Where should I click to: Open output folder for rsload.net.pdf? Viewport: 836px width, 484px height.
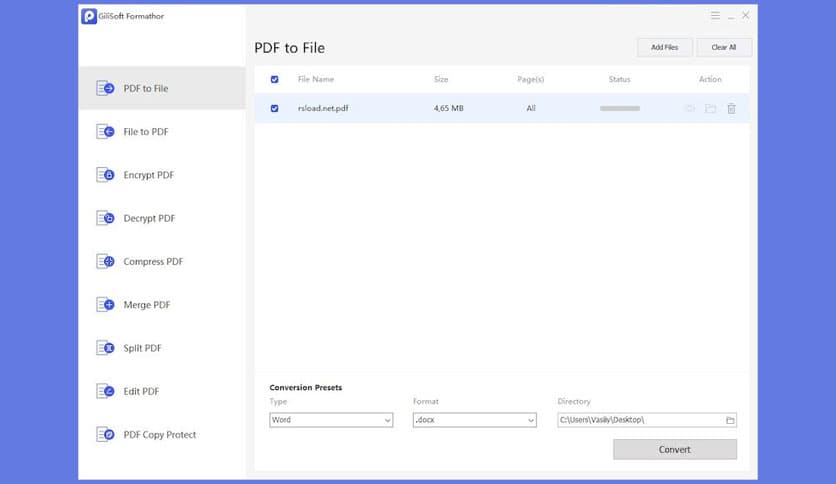coord(710,108)
